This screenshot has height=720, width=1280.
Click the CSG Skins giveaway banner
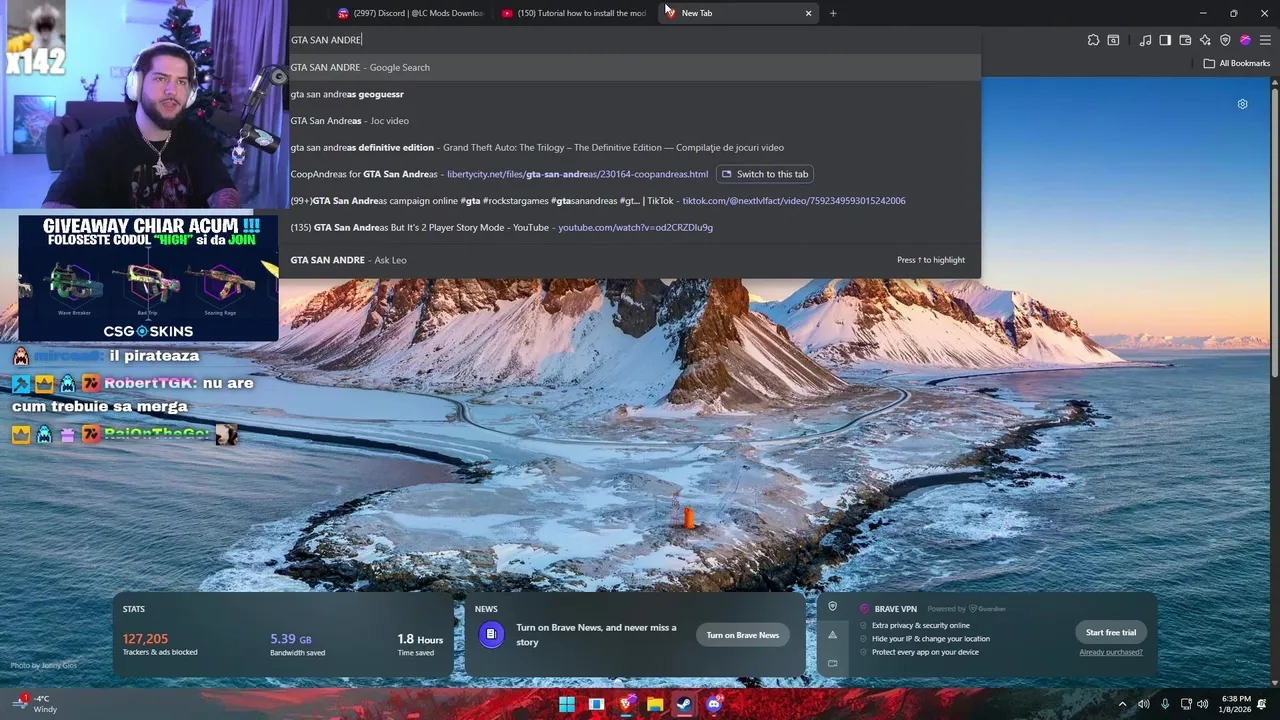147,277
